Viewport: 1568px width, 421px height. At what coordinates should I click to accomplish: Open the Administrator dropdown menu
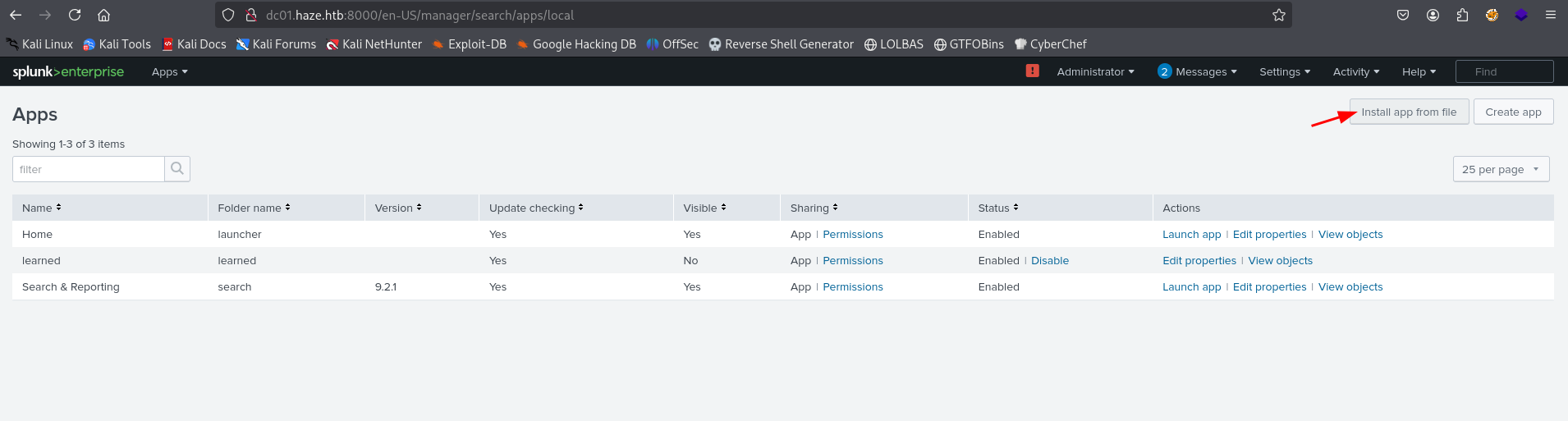coord(1095,72)
